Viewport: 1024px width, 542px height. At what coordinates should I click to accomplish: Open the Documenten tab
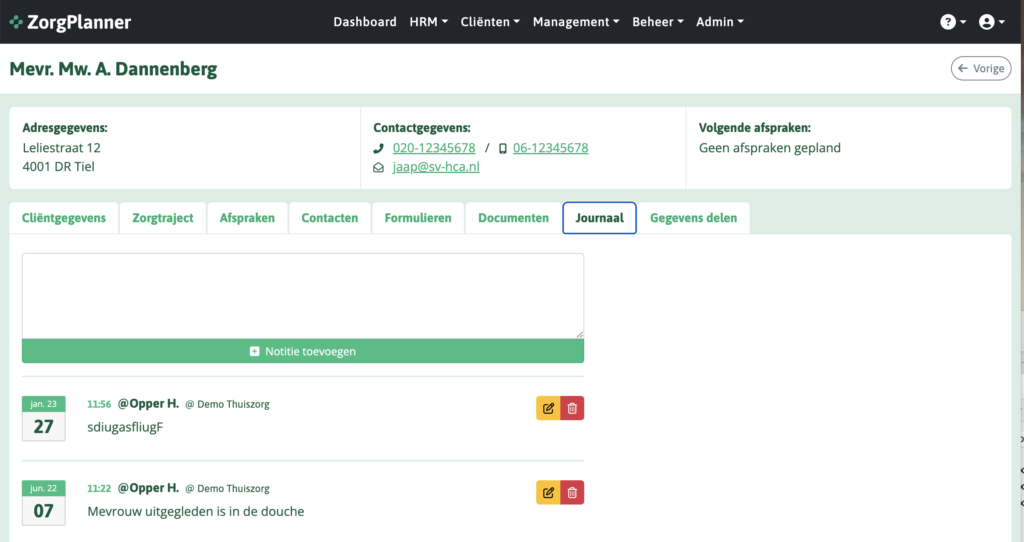coord(513,218)
